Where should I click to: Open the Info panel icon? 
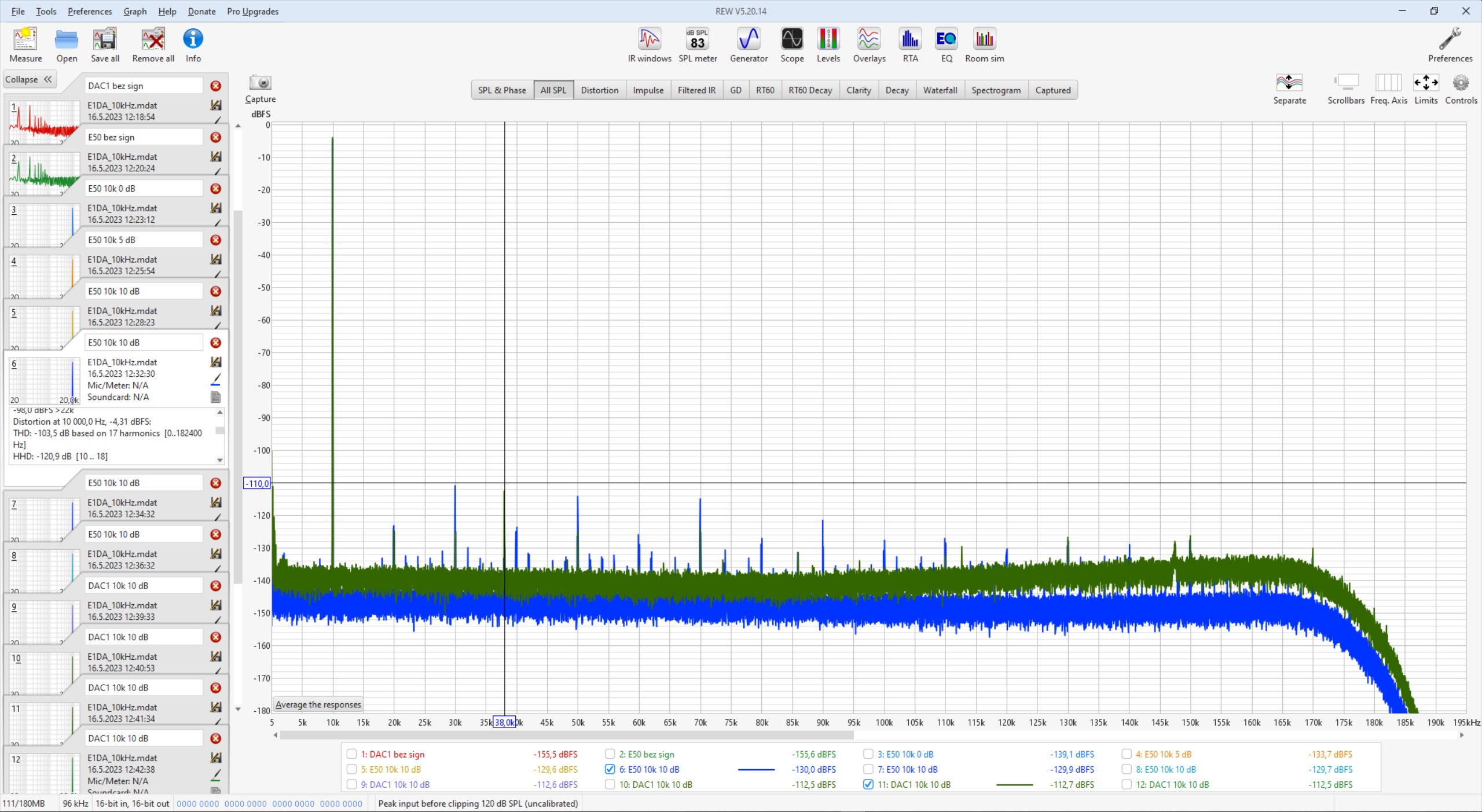[193, 45]
